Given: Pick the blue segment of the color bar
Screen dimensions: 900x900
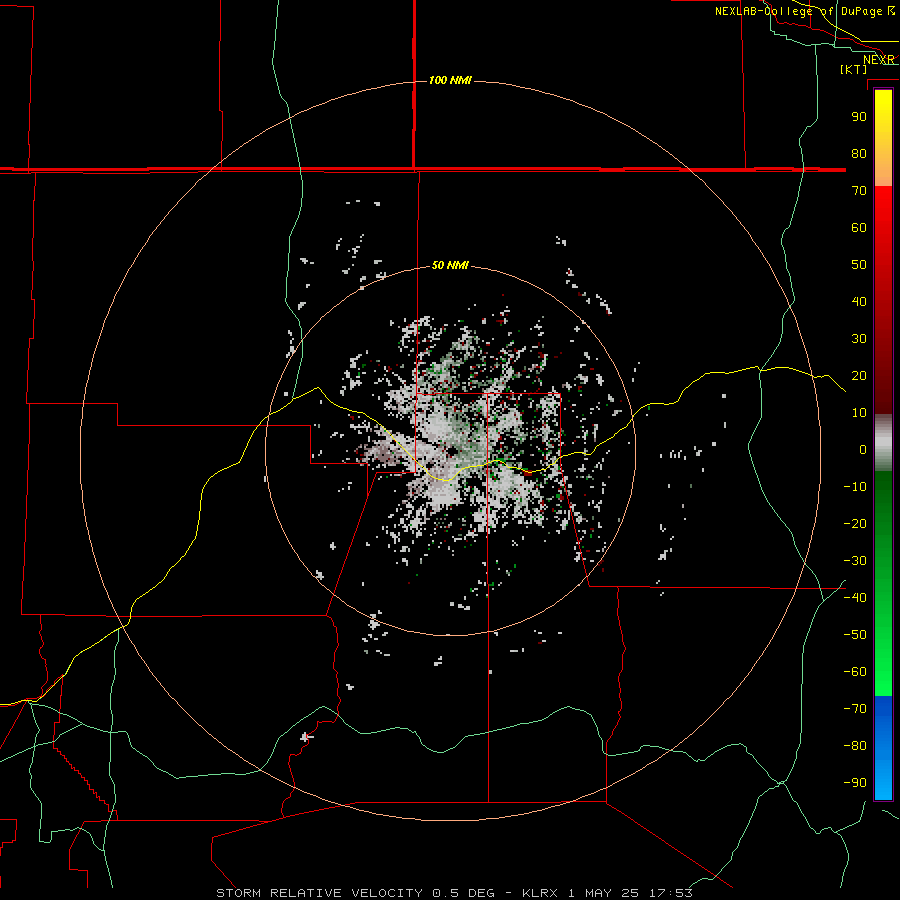Looking at the screenshot, I should pos(883,747).
